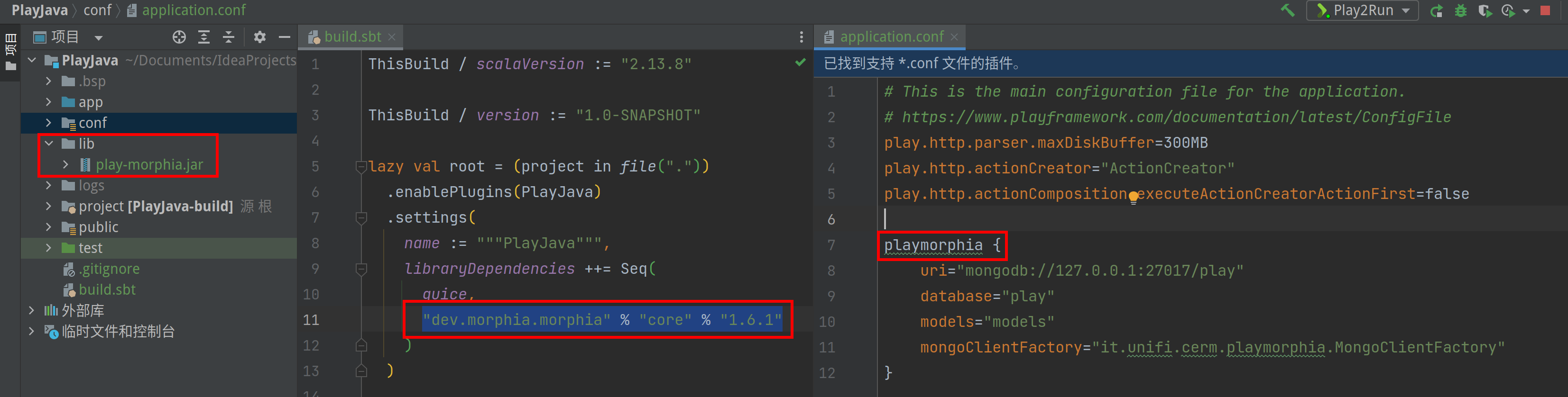
Task: Click the PlayJava breadcrumb
Action: tap(39, 10)
